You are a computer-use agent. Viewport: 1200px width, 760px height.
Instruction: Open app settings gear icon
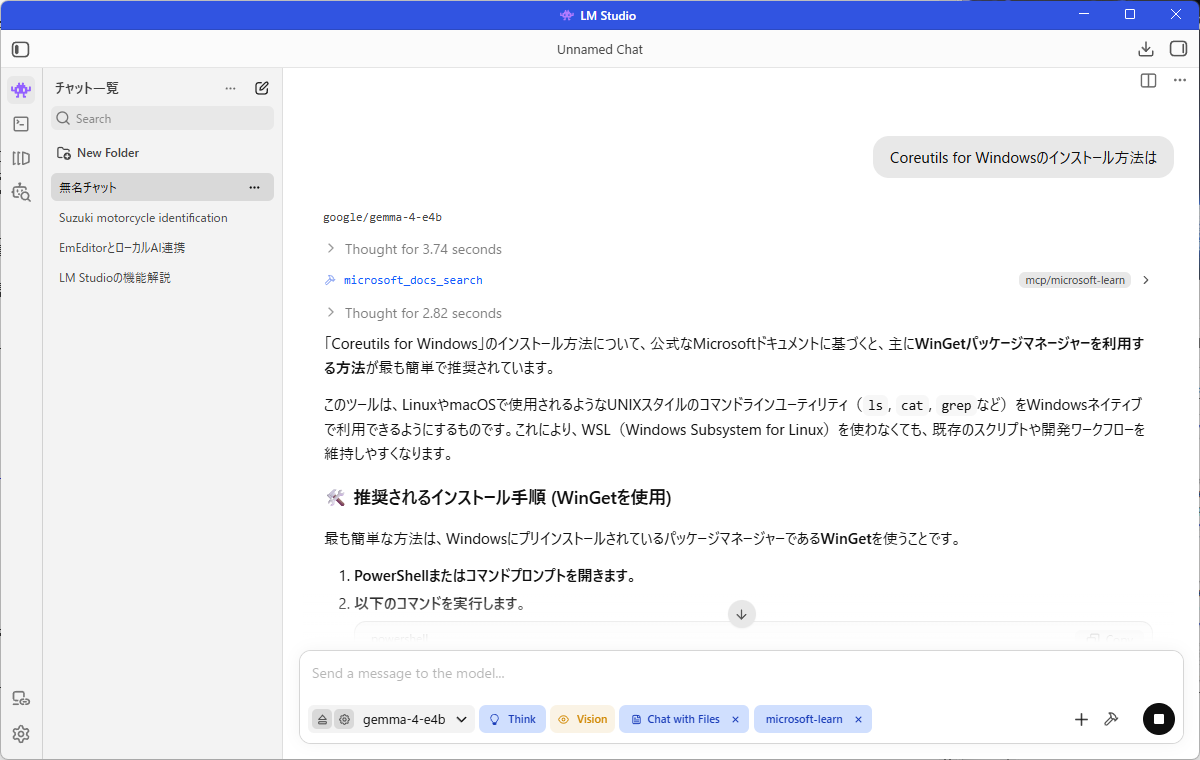point(21,734)
